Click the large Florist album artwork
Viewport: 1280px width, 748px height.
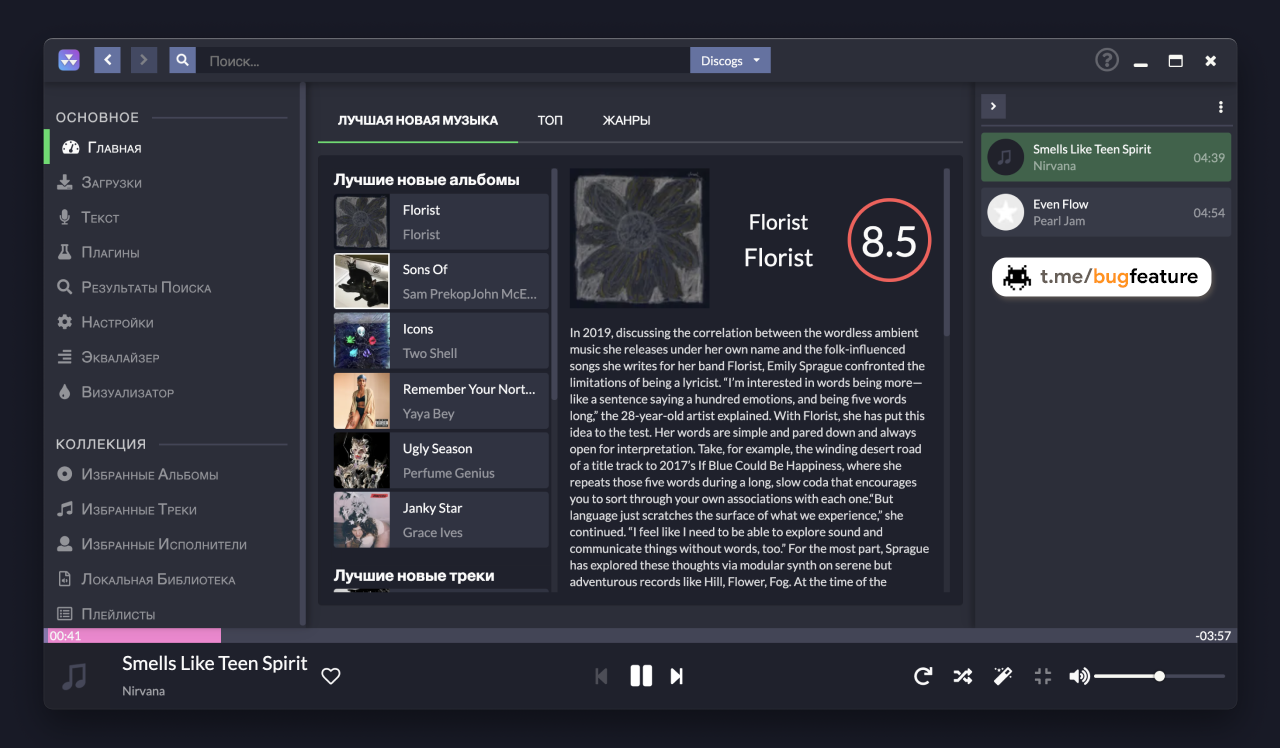click(x=640, y=238)
